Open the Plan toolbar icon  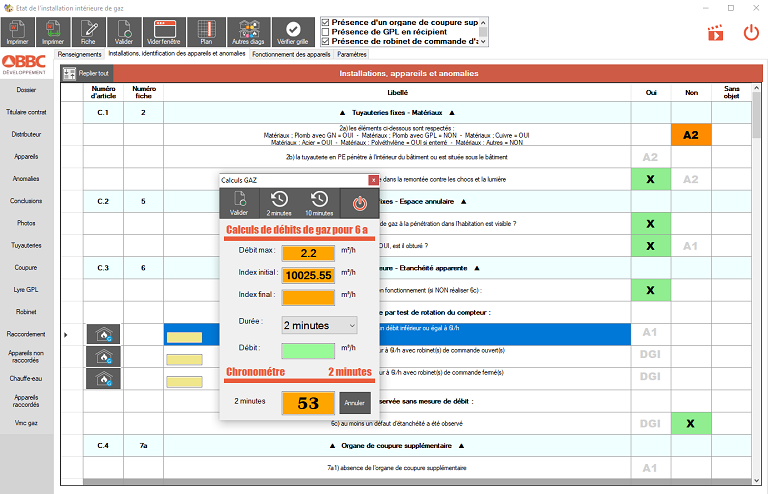tap(207, 32)
